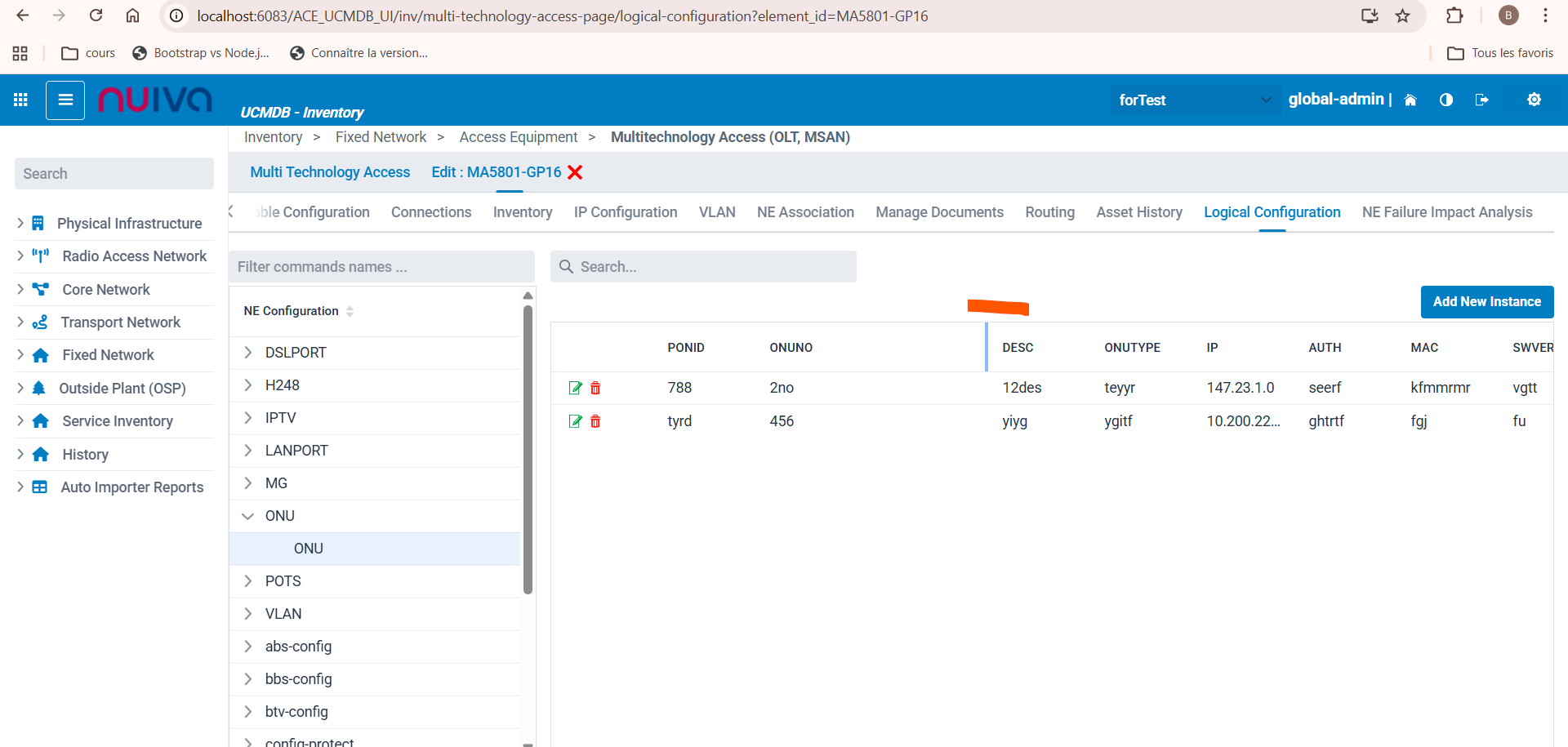Screen dimensions: 1568x747
Task: Expand Radio Access Network sidebar section
Action: 20,256
